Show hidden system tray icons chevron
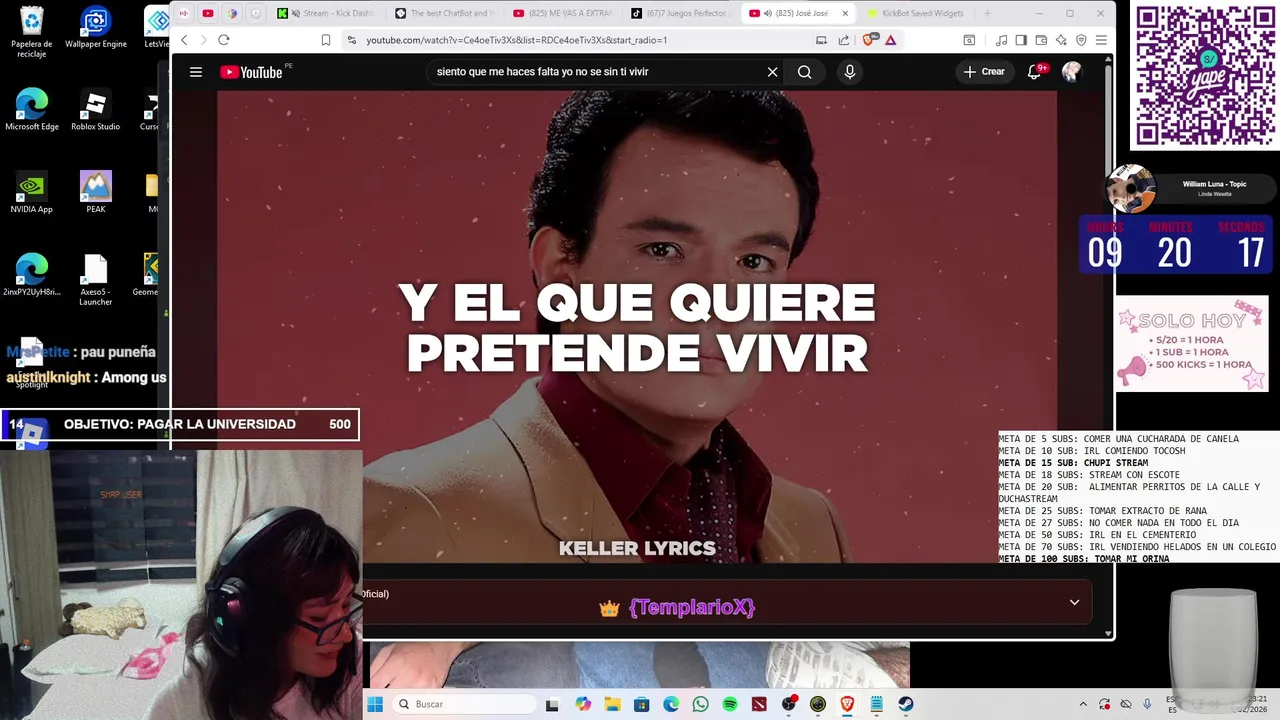 1083,704
